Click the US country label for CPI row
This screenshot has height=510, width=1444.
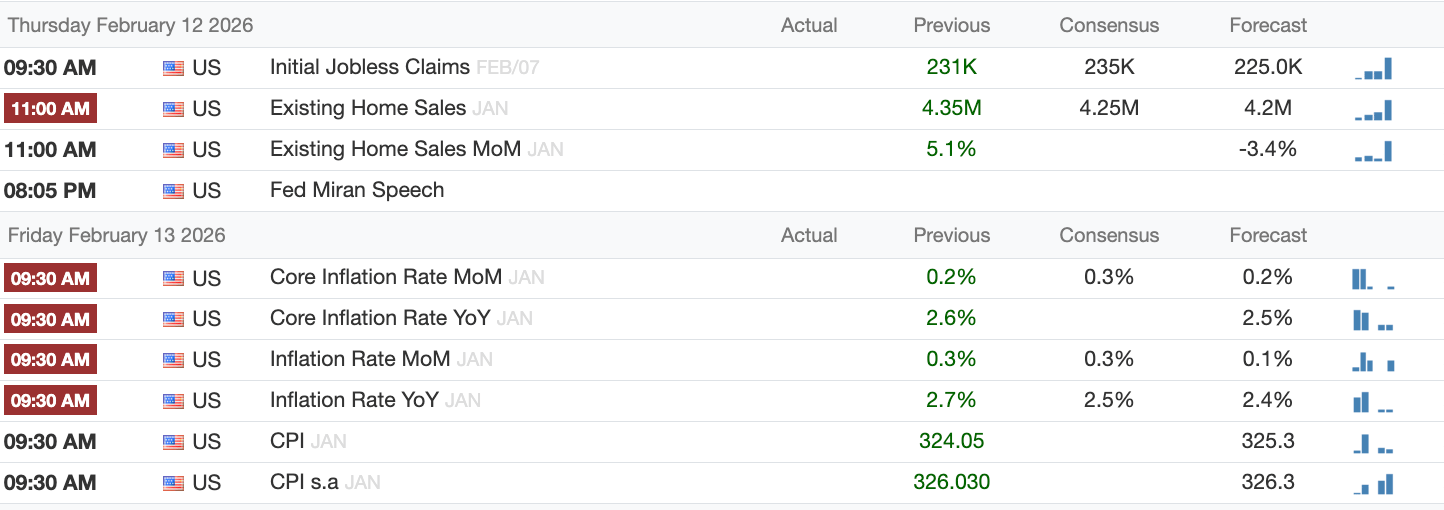coord(206,441)
